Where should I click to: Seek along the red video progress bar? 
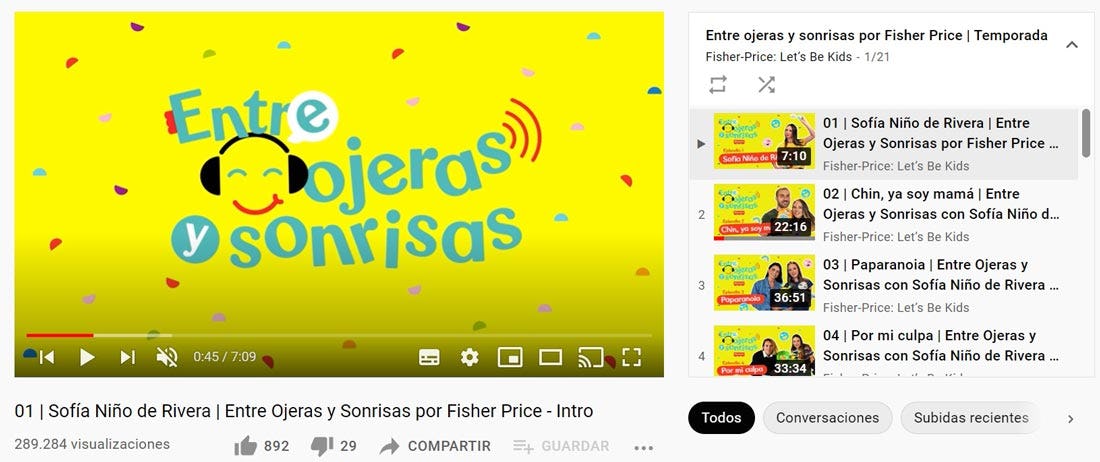(x=339, y=335)
